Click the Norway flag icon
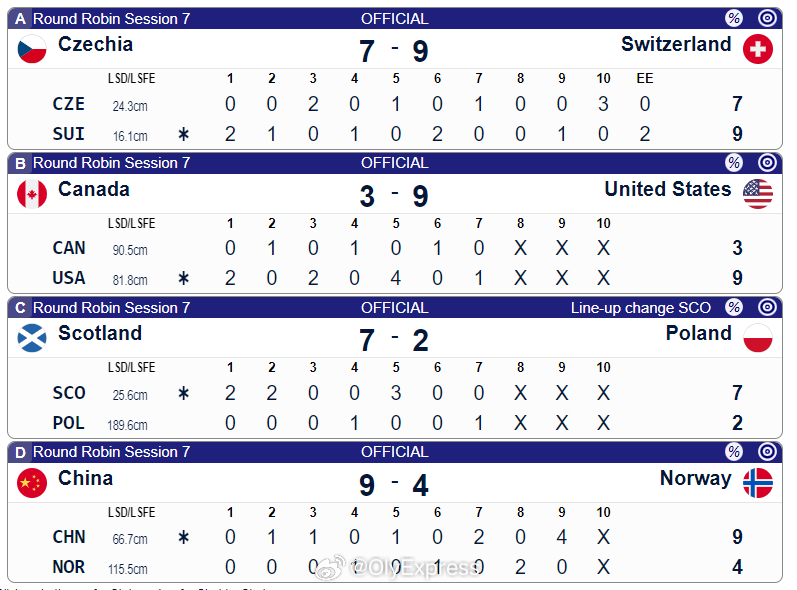 coord(758,483)
